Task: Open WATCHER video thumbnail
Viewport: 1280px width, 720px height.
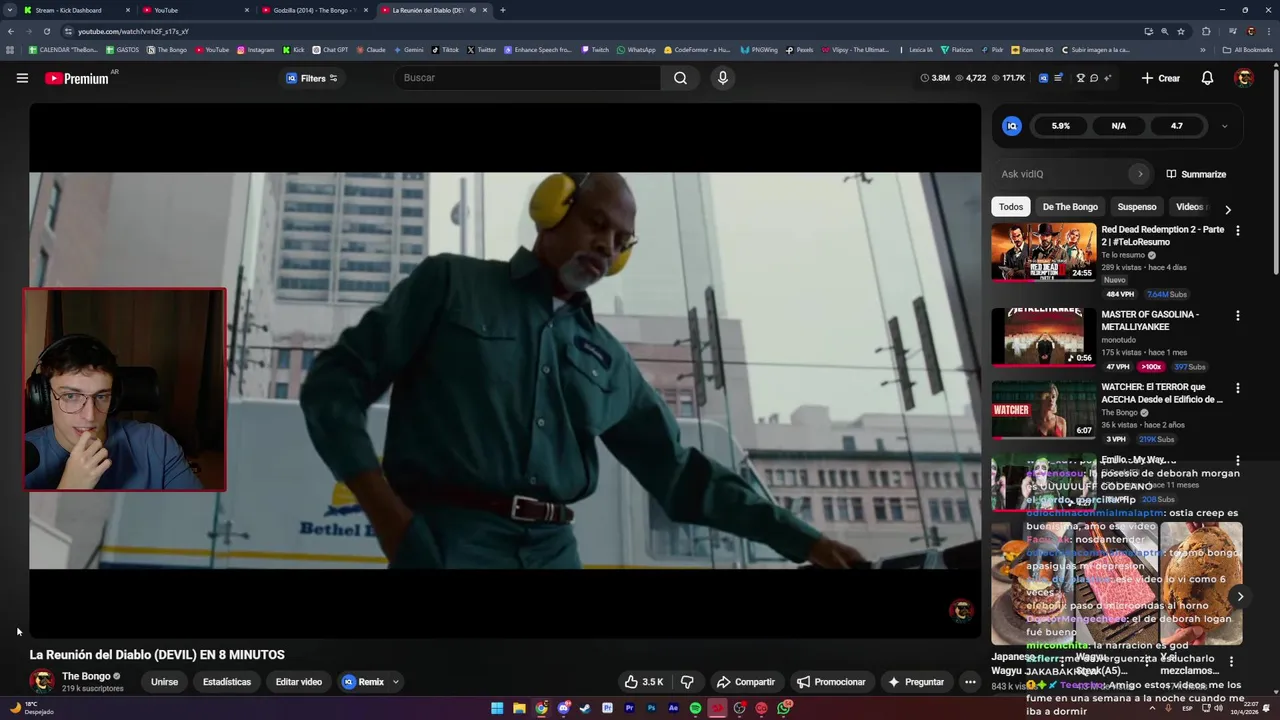Action: (1043, 409)
